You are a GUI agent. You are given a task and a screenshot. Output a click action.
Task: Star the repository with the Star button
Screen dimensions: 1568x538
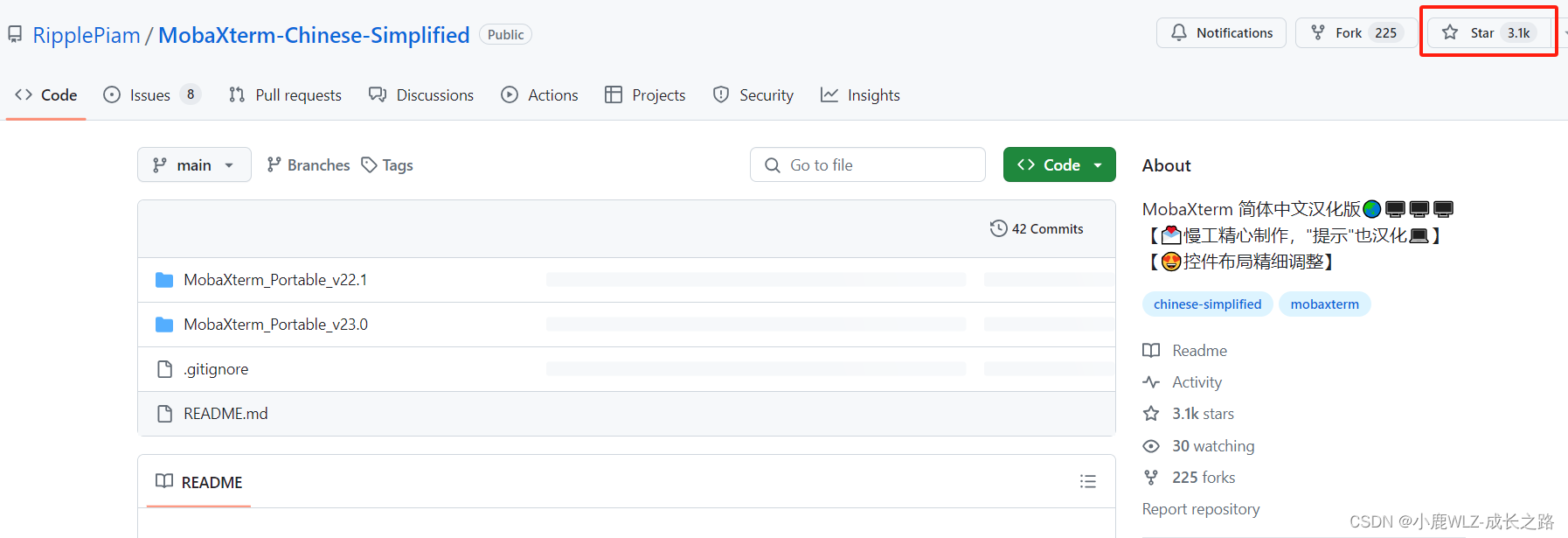pos(1489,32)
